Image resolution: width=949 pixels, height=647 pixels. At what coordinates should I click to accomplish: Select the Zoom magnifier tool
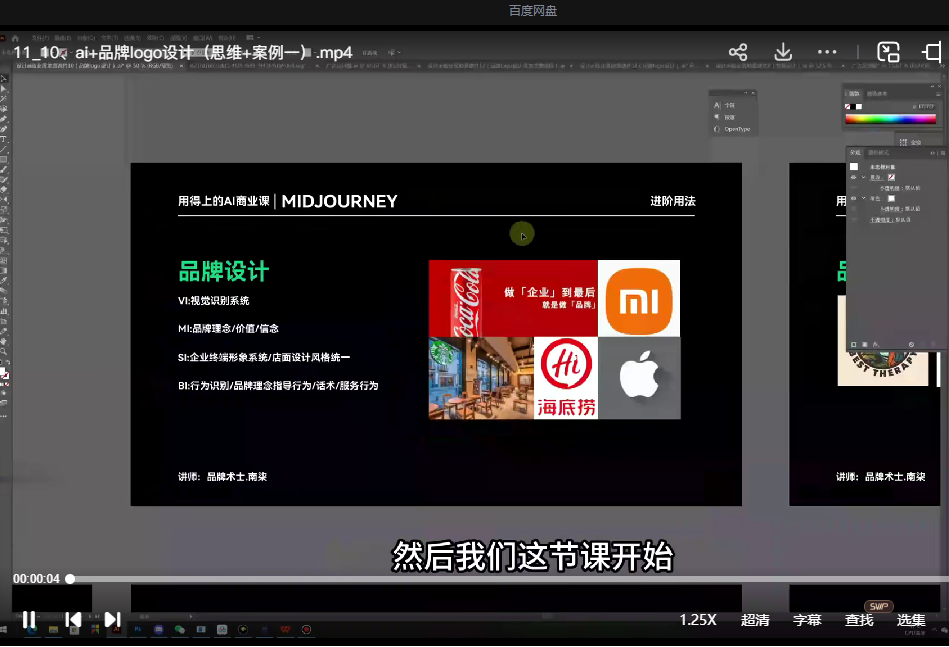tap(4, 351)
